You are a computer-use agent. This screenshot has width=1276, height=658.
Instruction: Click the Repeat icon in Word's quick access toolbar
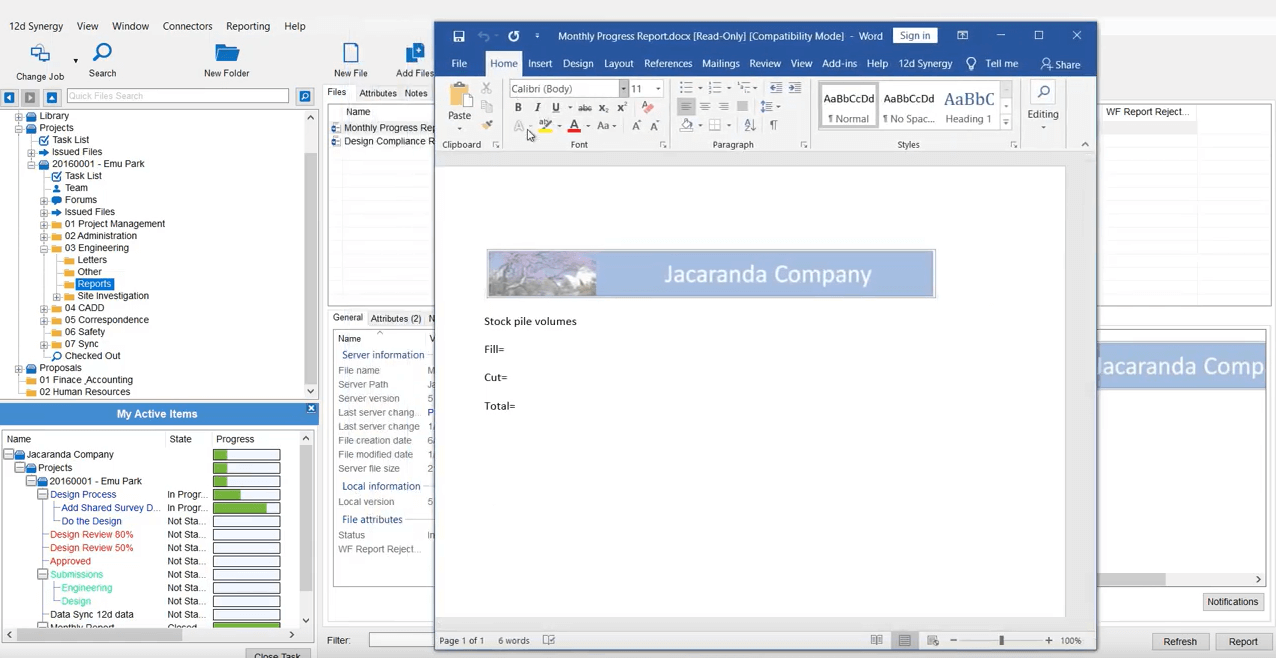[x=513, y=36]
